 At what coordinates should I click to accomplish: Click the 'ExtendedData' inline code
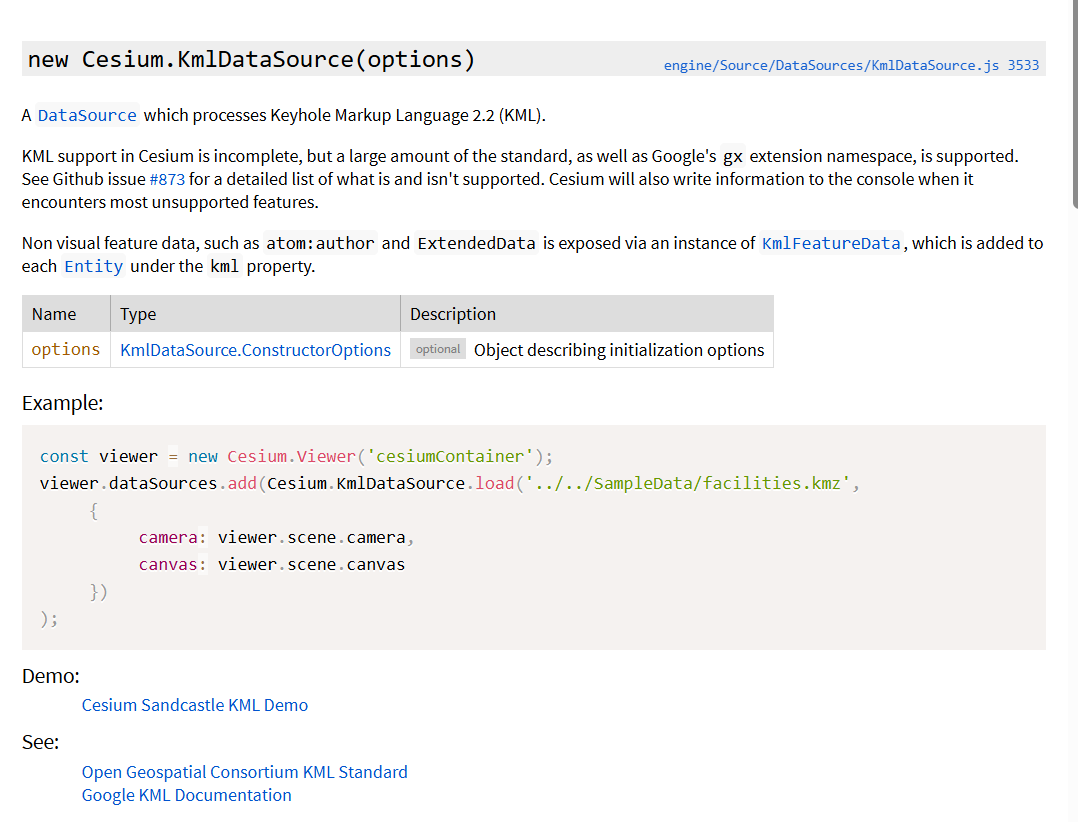tap(476, 243)
